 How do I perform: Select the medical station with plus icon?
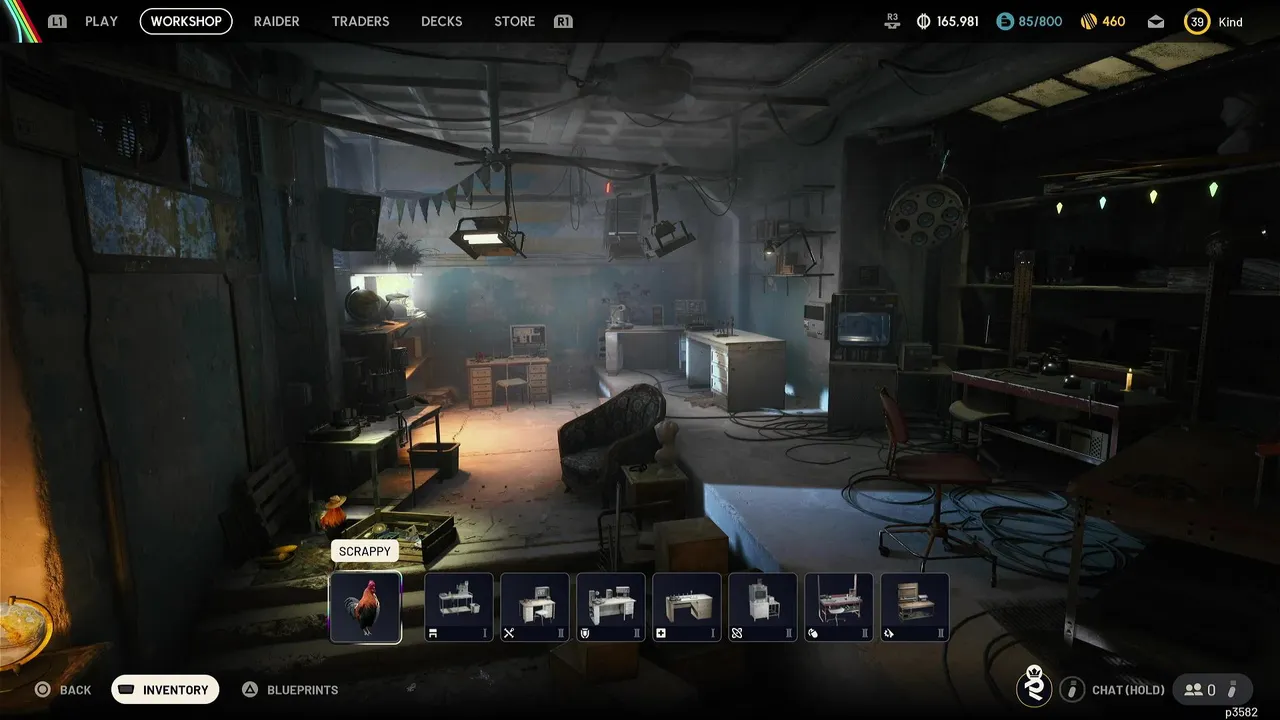click(687, 607)
